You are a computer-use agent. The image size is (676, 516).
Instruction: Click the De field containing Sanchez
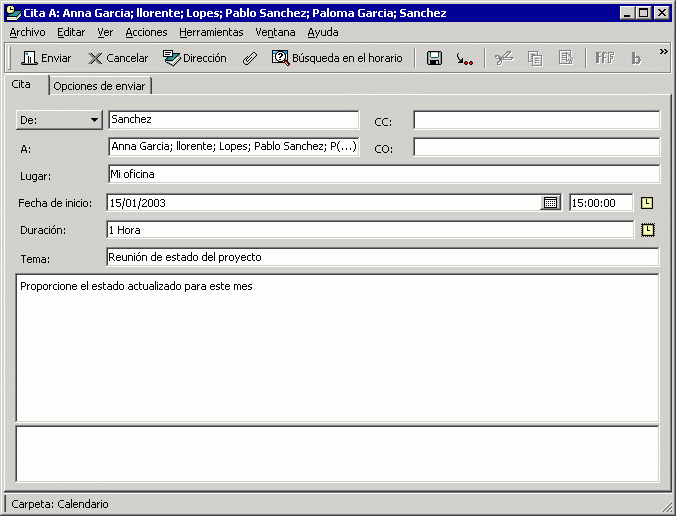click(x=234, y=119)
